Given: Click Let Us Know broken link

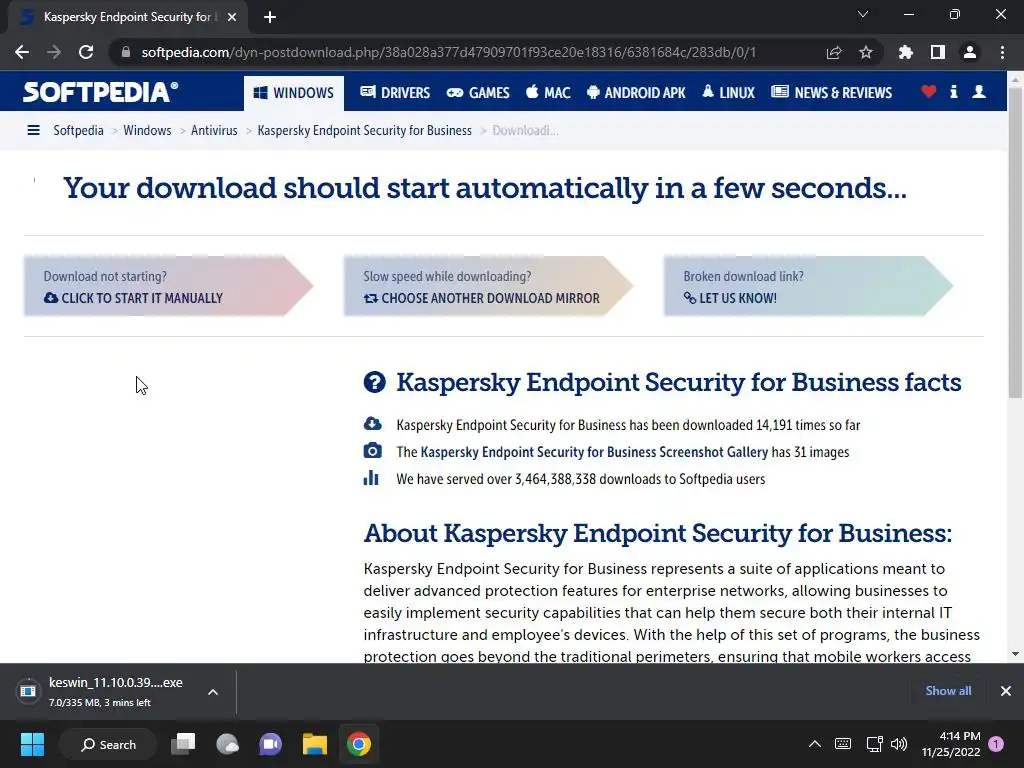Looking at the screenshot, I should click(730, 298).
